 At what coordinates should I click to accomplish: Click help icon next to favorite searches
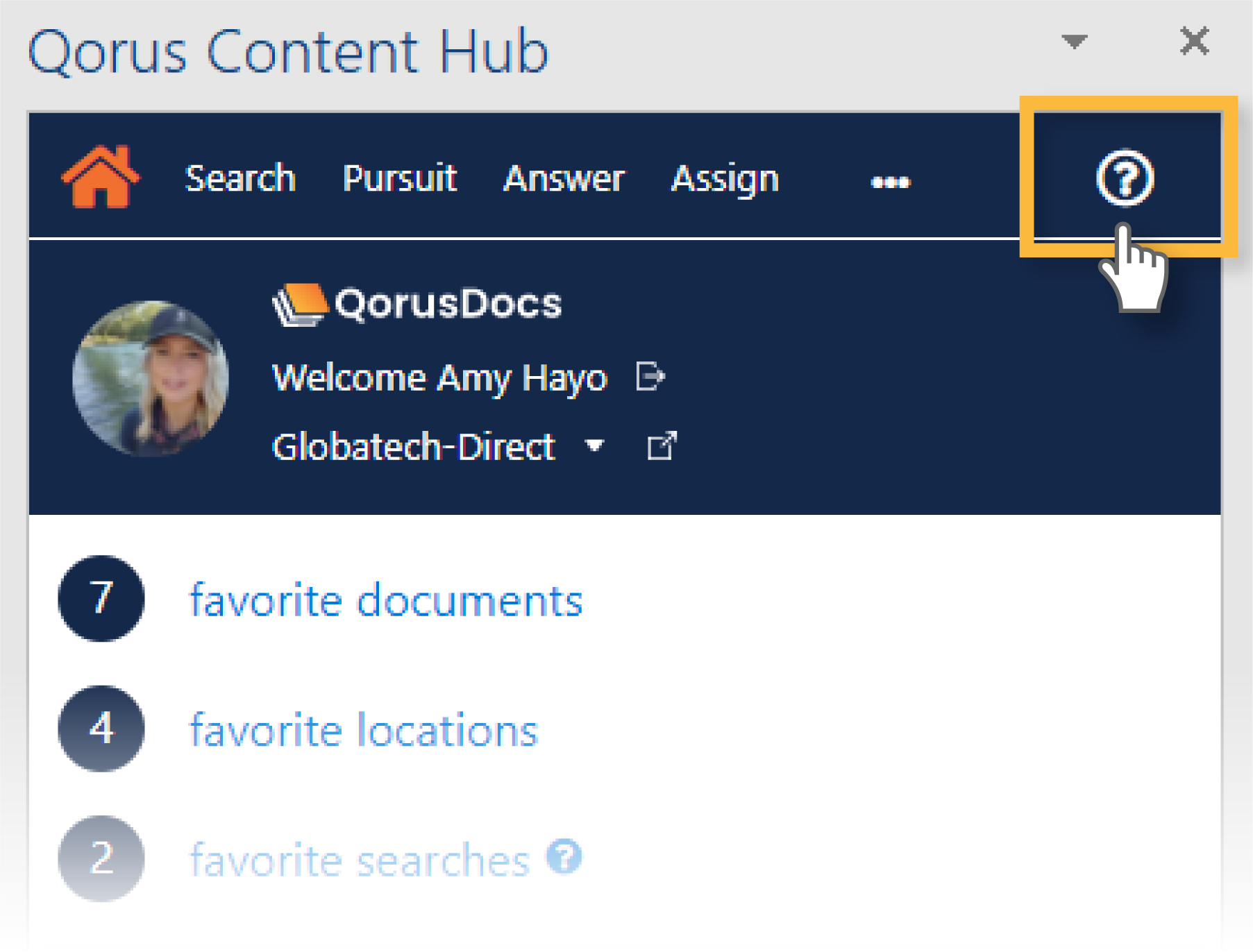click(564, 856)
